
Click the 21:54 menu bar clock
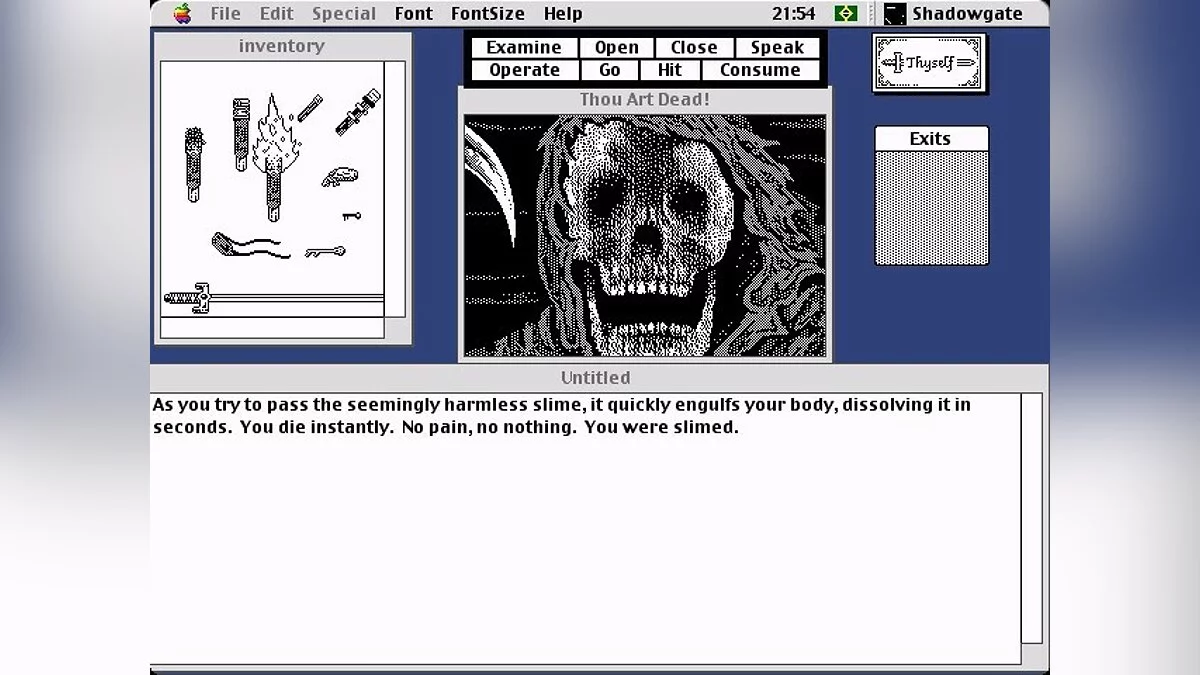(794, 13)
